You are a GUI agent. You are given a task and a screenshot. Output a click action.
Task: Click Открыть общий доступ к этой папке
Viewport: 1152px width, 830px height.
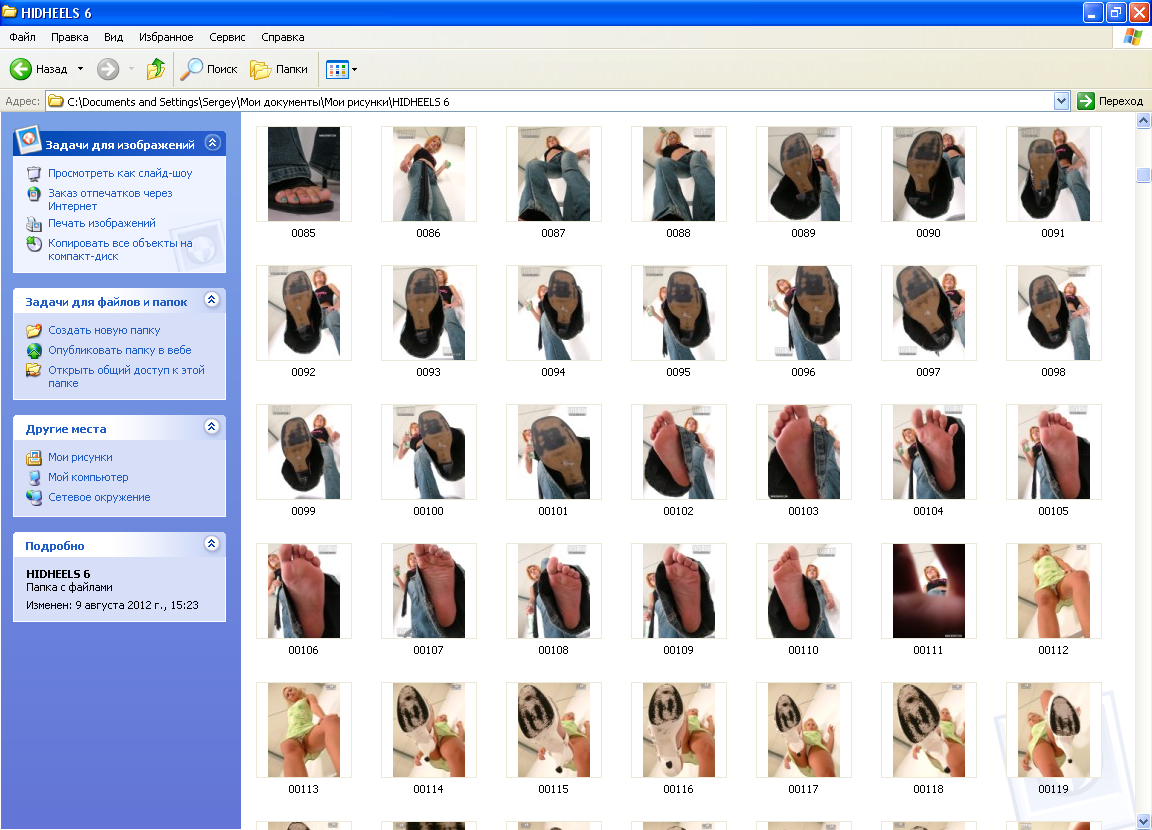126,377
